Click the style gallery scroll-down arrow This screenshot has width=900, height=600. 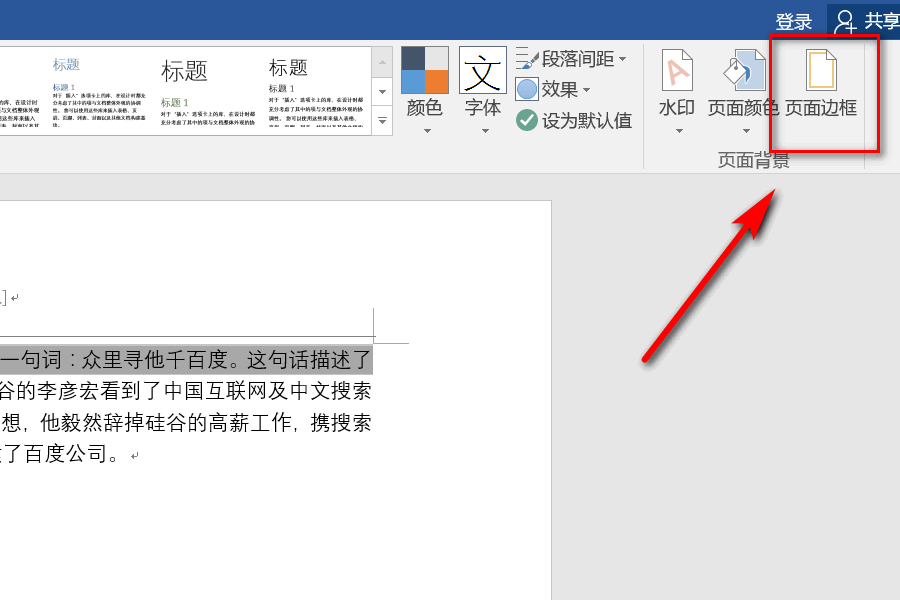[382, 92]
